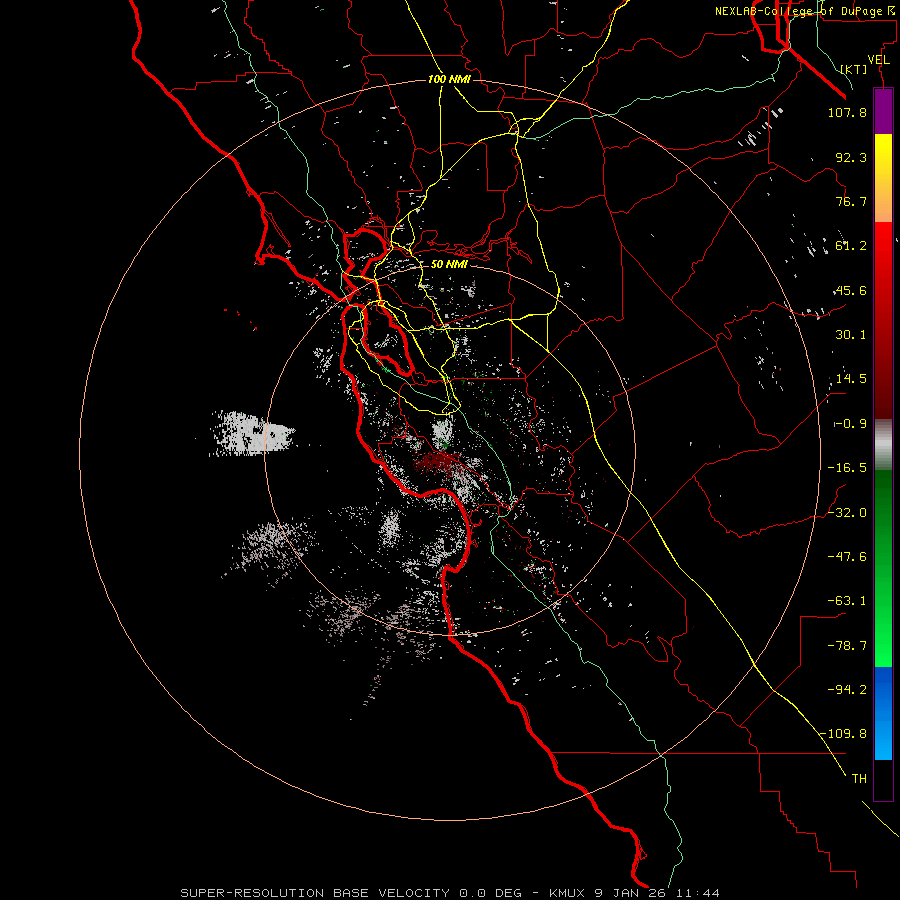
Task: Pick the green segment of the color bar
Action: coord(883,568)
